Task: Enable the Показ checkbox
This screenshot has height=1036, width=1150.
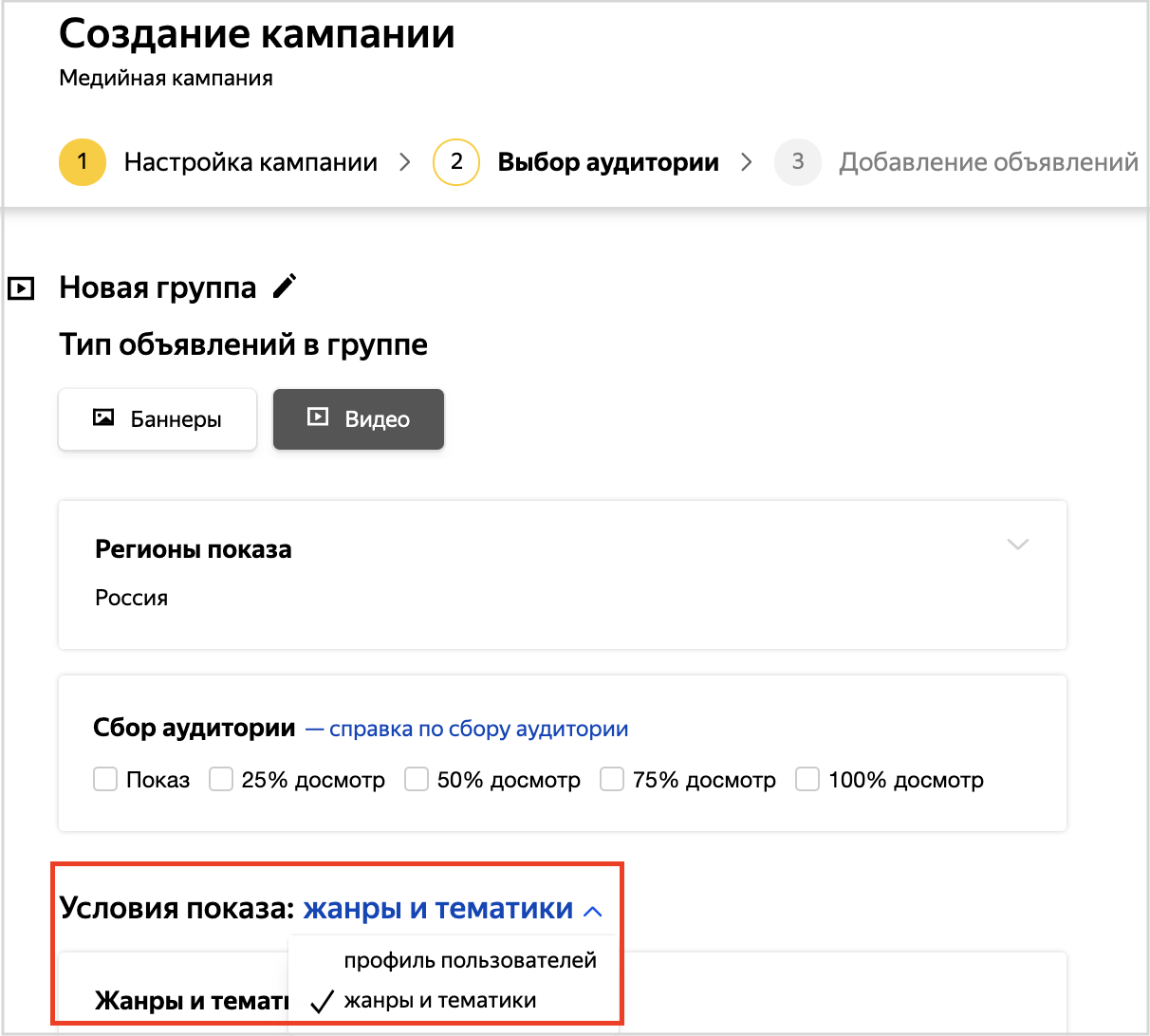Action: pyautogui.click(x=105, y=780)
